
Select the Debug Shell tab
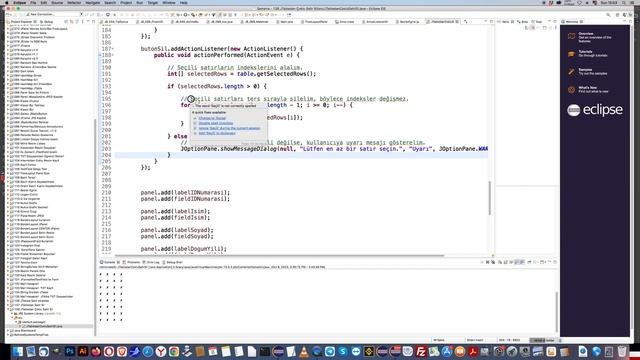pos(173,262)
